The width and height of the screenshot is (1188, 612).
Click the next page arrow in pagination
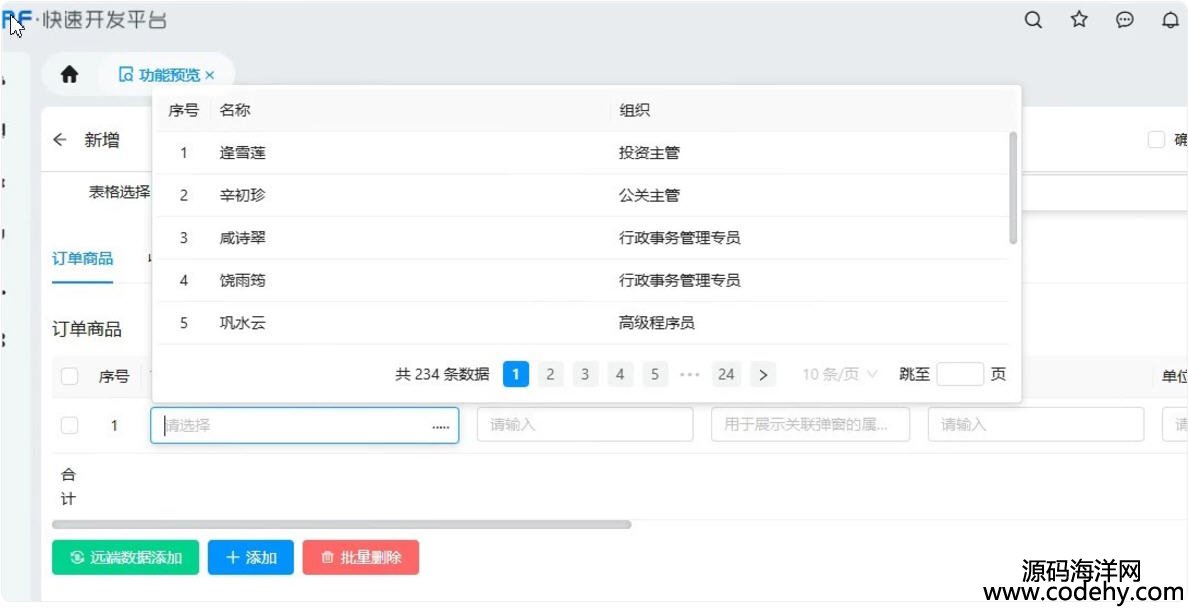(763, 375)
